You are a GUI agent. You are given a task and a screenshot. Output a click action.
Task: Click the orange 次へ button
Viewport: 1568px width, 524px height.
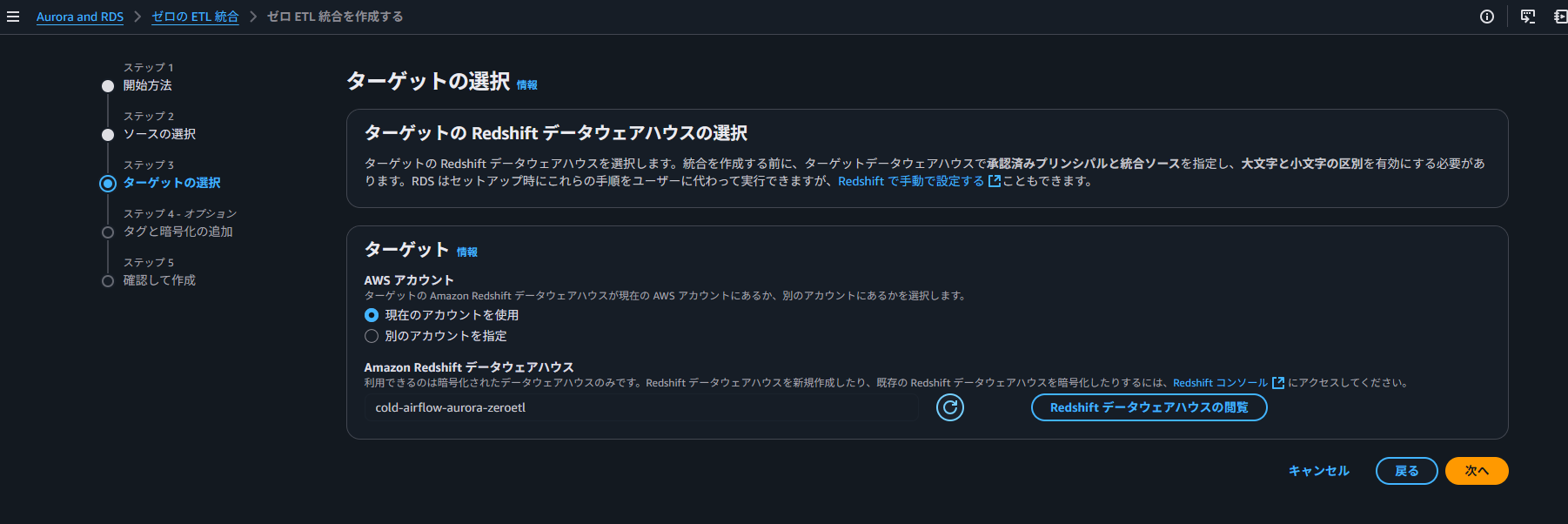point(1477,471)
